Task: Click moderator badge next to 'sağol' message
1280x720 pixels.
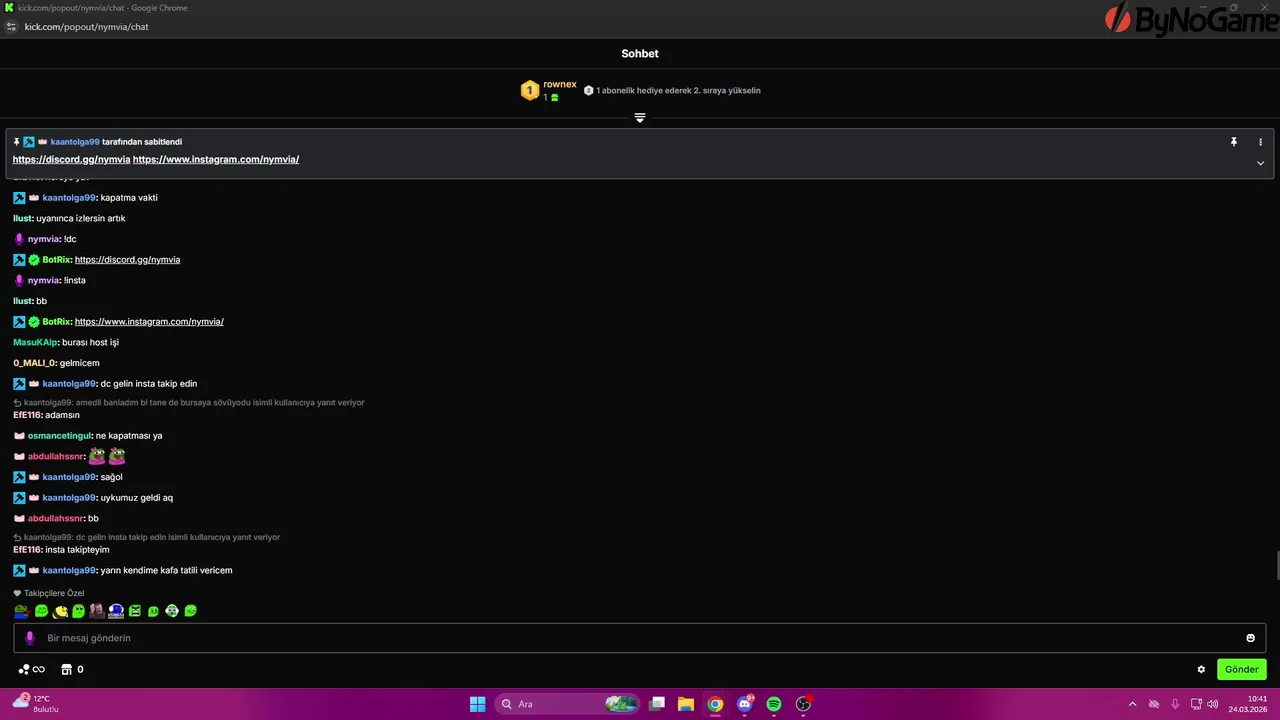Action: tap(19, 477)
